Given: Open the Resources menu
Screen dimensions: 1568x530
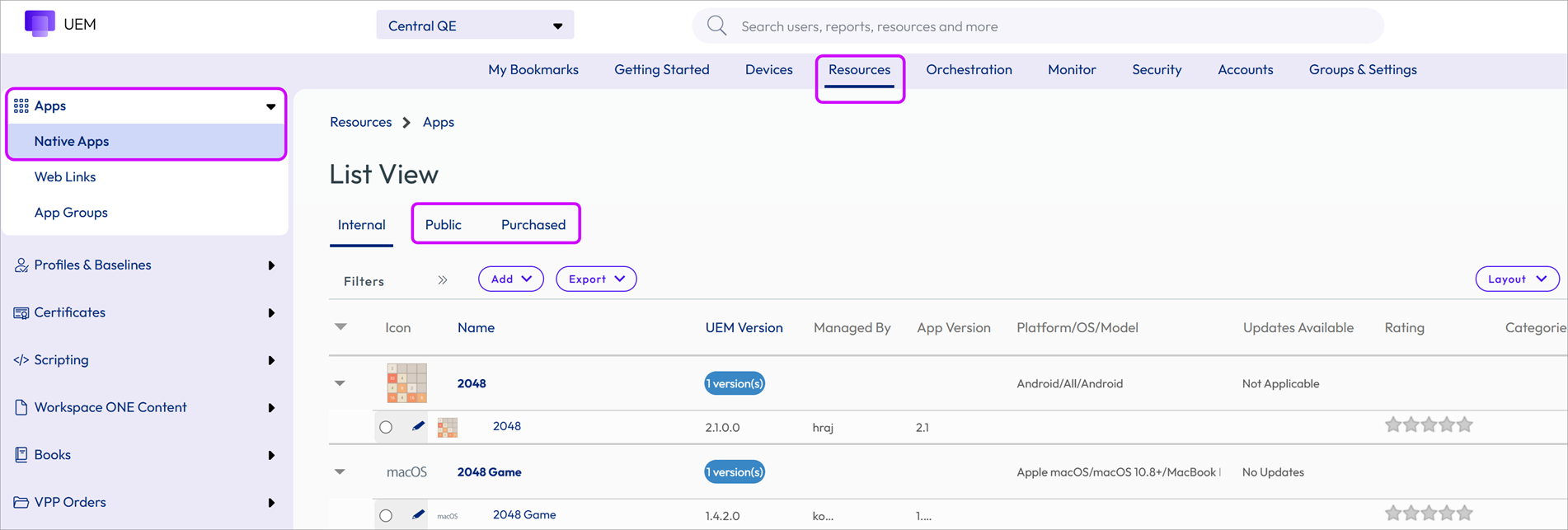Looking at the screenshot, I should pyautogui.click(x=860, y=69).
